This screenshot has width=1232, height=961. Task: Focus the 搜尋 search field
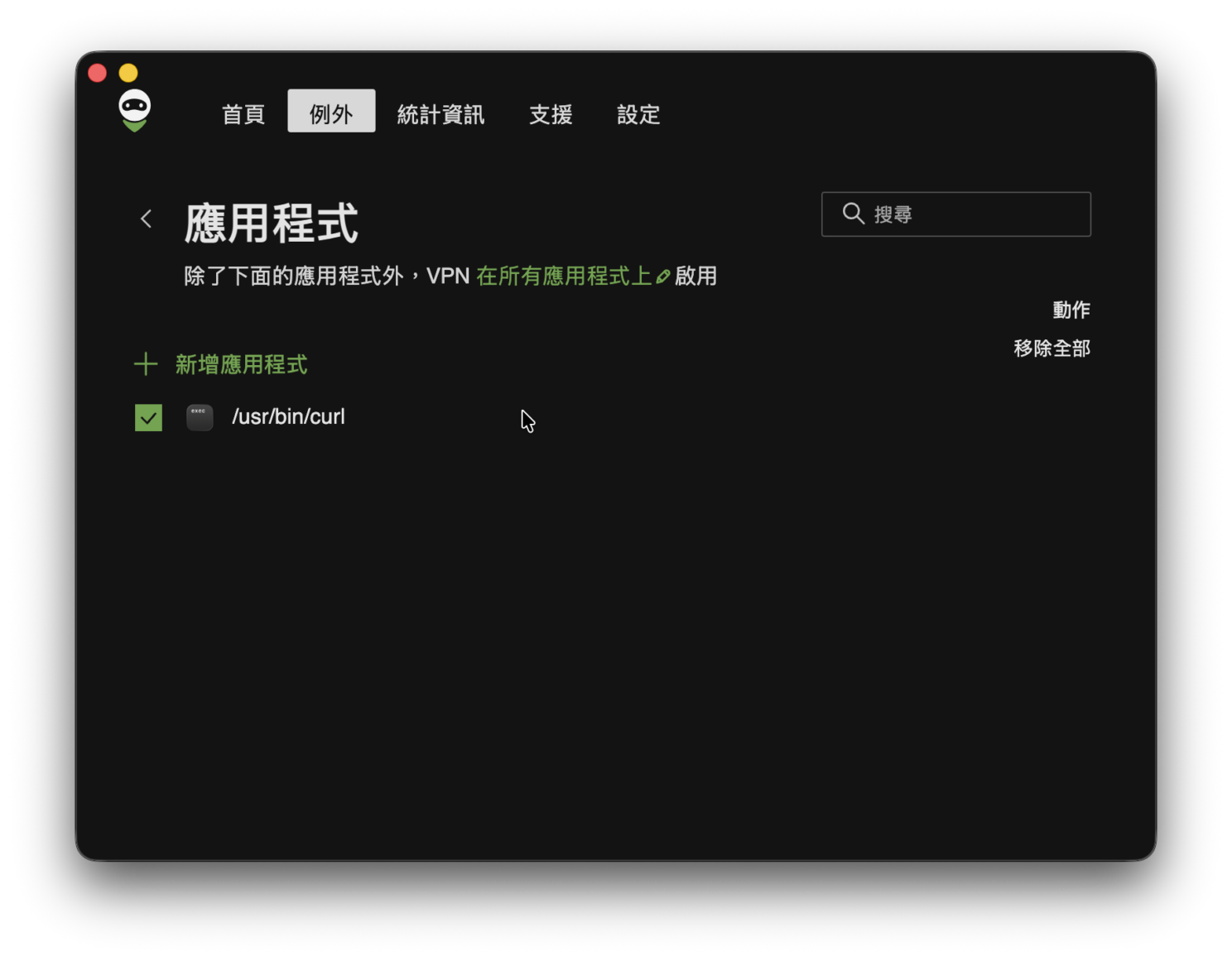point(956,214)
